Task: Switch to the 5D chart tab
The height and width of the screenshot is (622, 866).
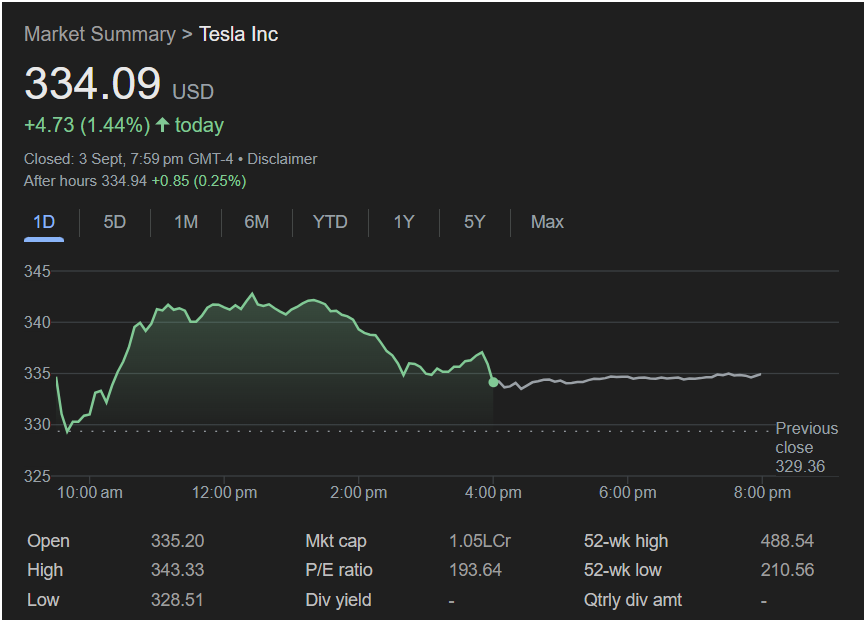Action: 115,222
